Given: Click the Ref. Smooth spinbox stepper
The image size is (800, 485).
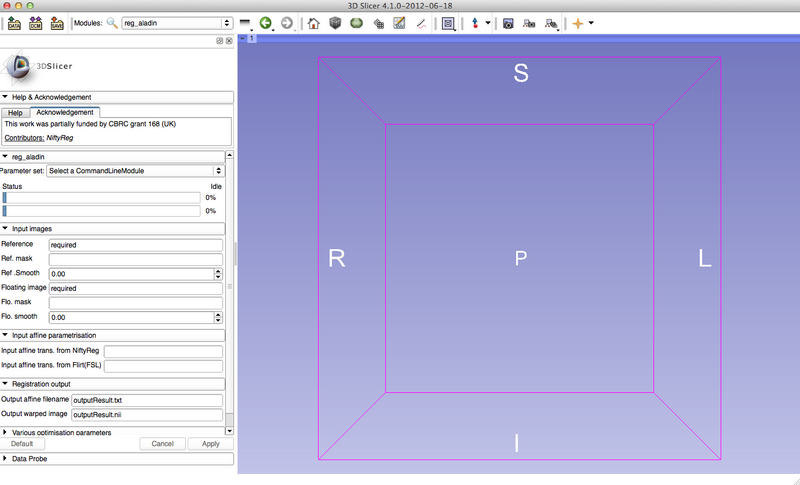Looking at the screenshot, I should coord(218,274).
